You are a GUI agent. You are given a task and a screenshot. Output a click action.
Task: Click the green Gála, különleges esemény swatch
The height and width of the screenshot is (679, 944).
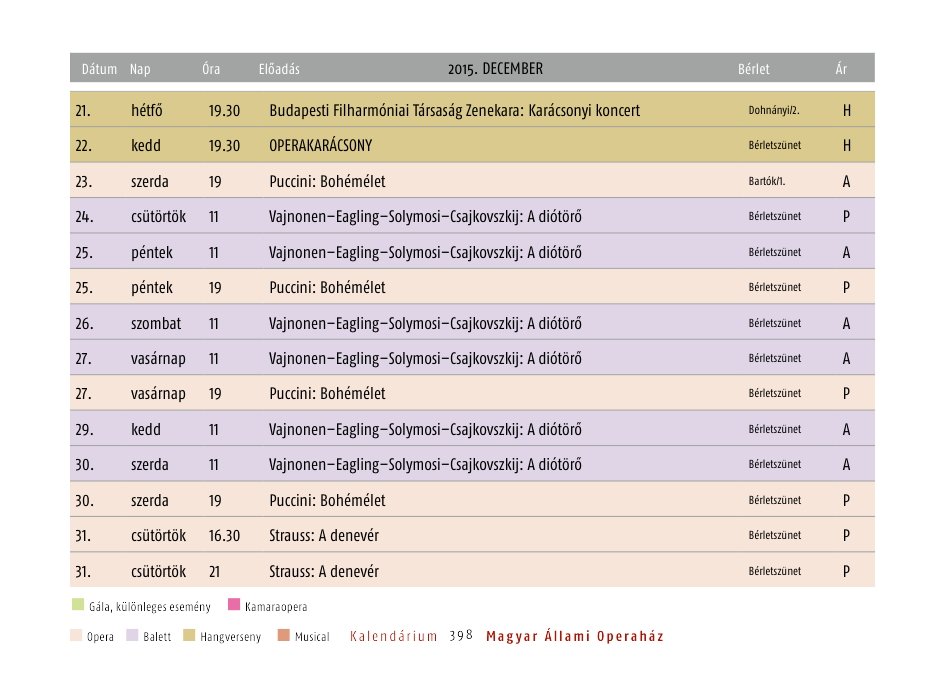78,605
